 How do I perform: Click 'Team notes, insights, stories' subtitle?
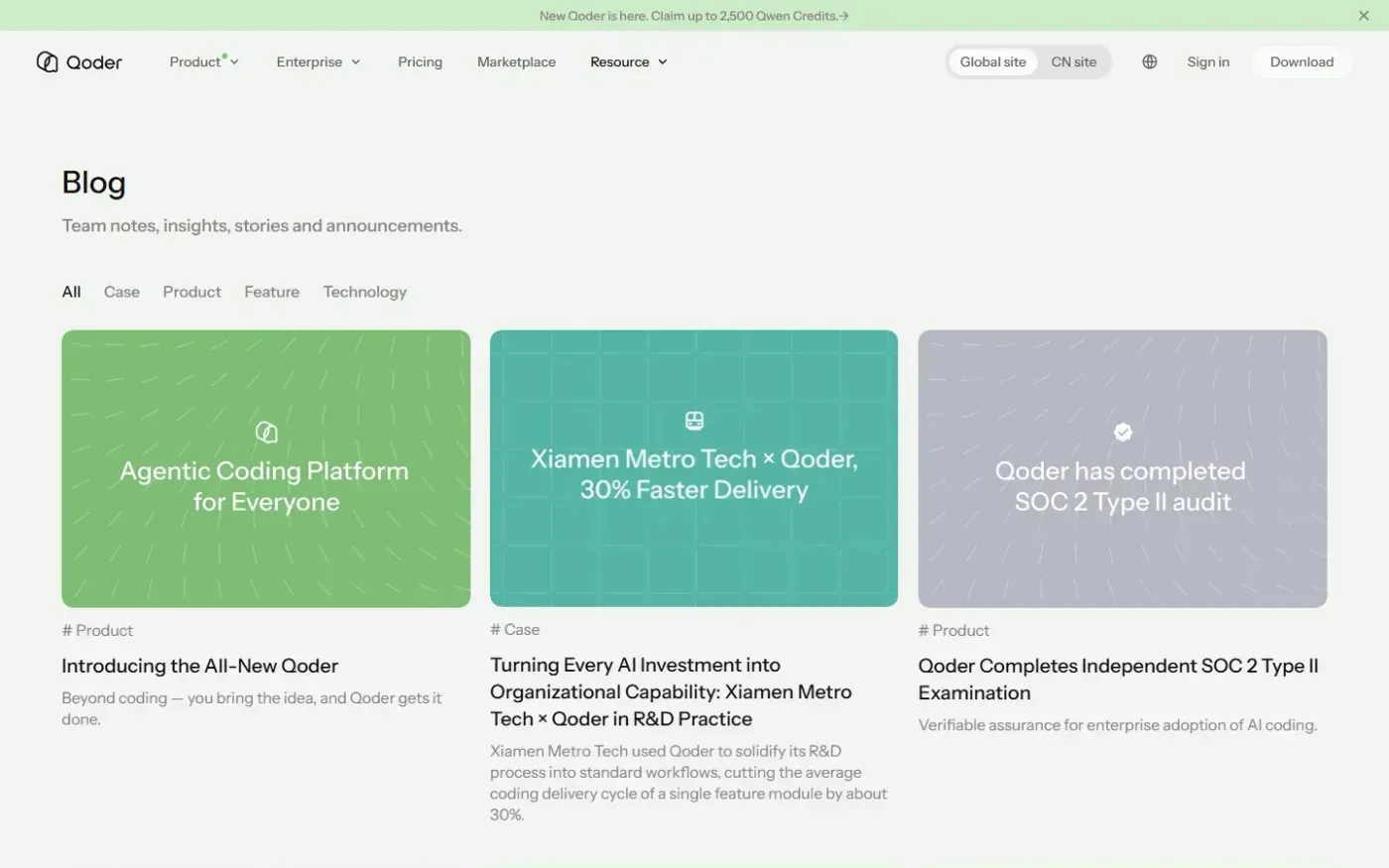tap(262, 225)
